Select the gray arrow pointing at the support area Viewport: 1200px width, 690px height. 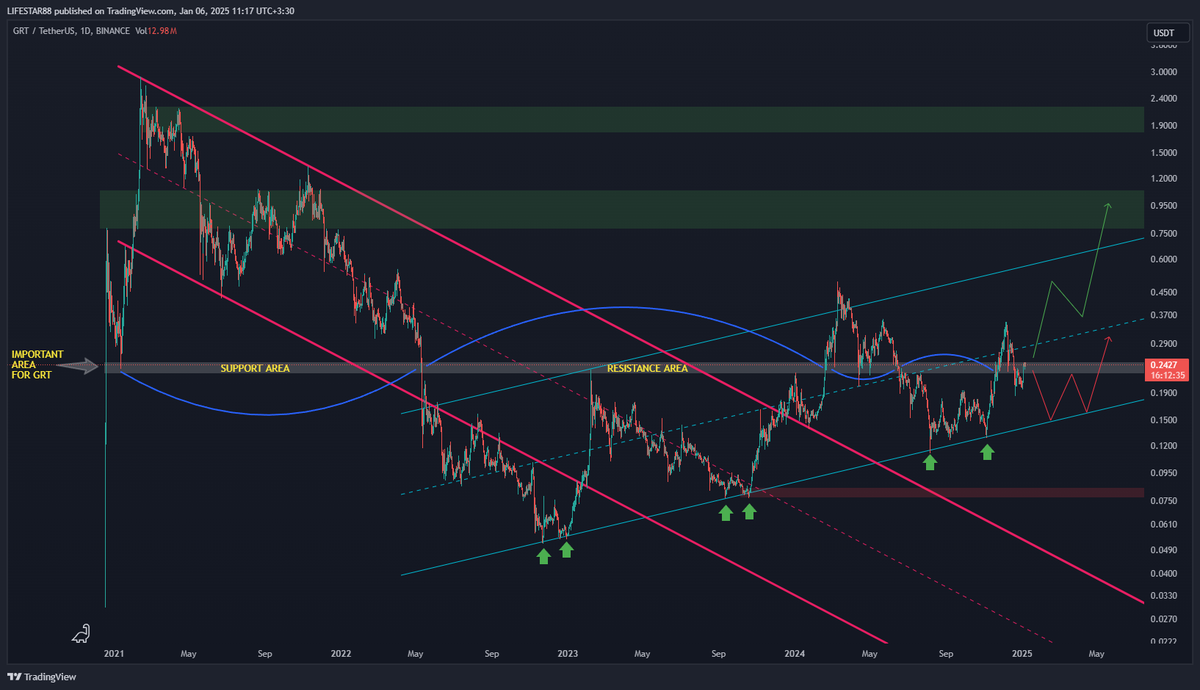click(x=84, y=367)
